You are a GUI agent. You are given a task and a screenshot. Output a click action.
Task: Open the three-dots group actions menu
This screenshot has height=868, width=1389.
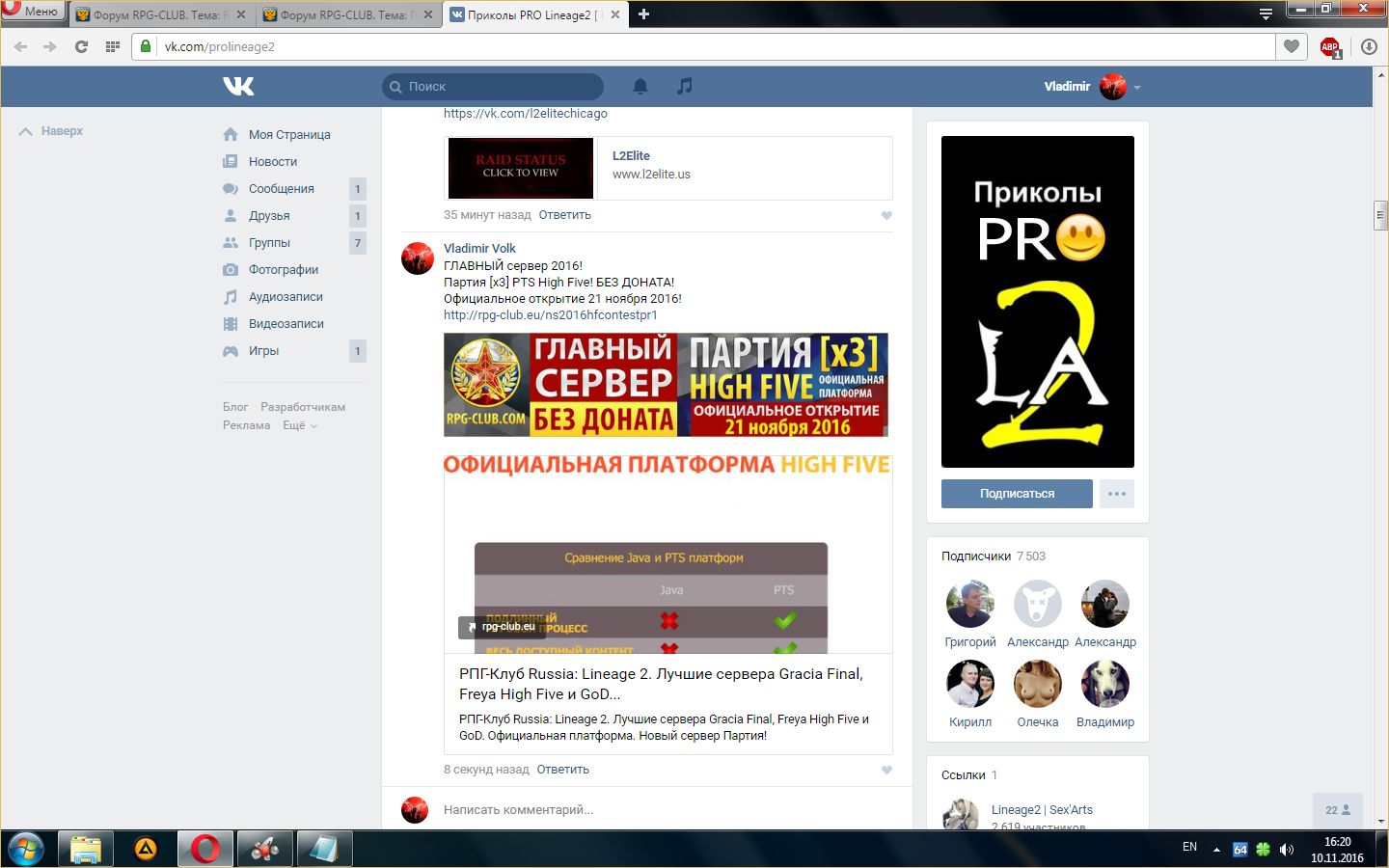tap(1117, 494)
